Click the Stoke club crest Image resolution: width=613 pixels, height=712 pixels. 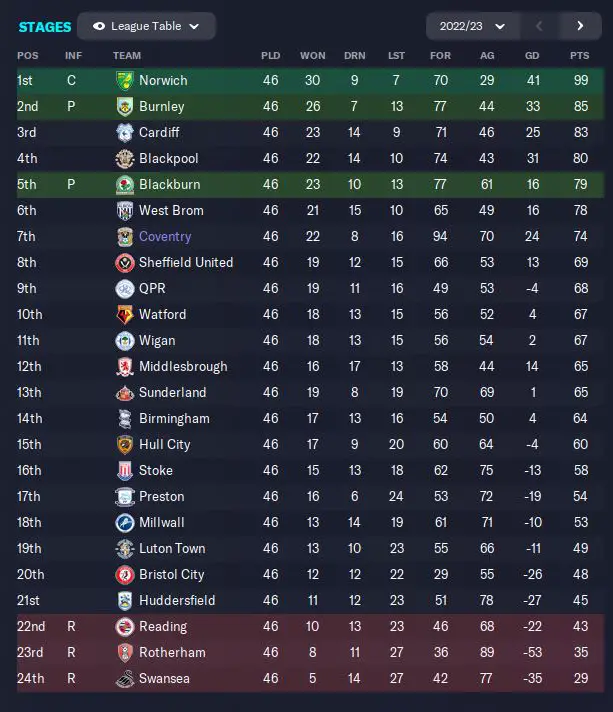tap(124, 471)
